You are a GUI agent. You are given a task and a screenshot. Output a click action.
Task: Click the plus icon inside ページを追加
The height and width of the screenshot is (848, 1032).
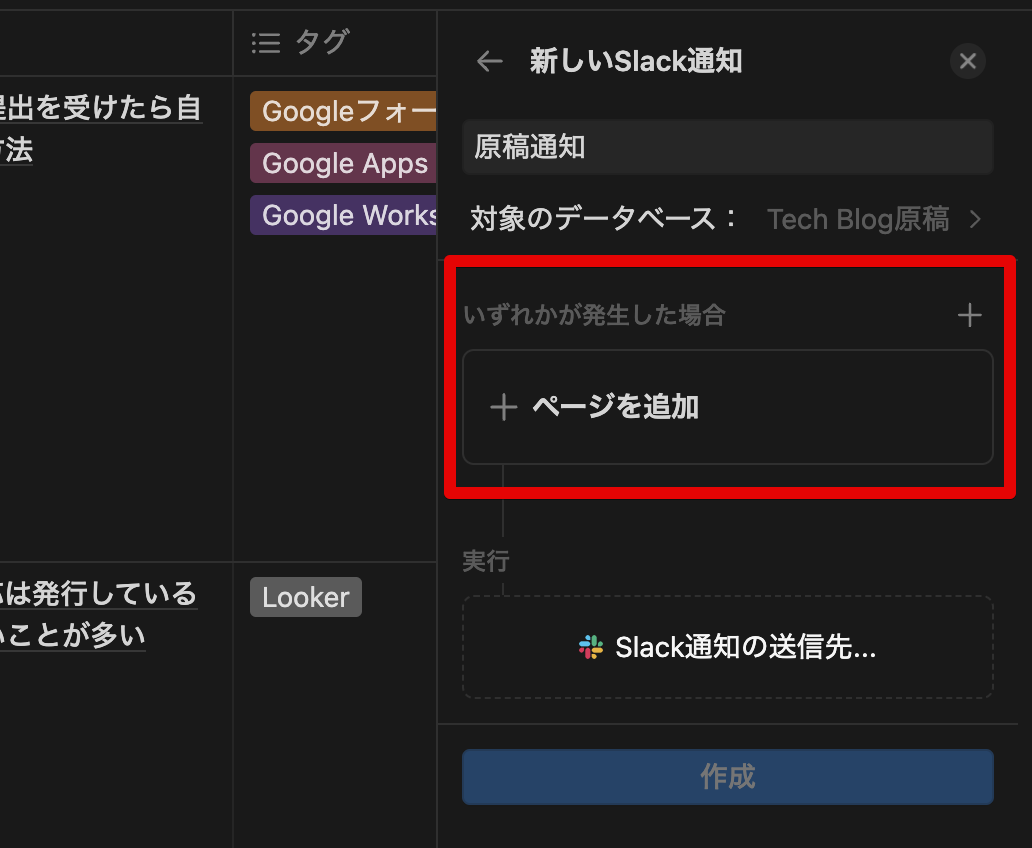(x=504, y=408)
